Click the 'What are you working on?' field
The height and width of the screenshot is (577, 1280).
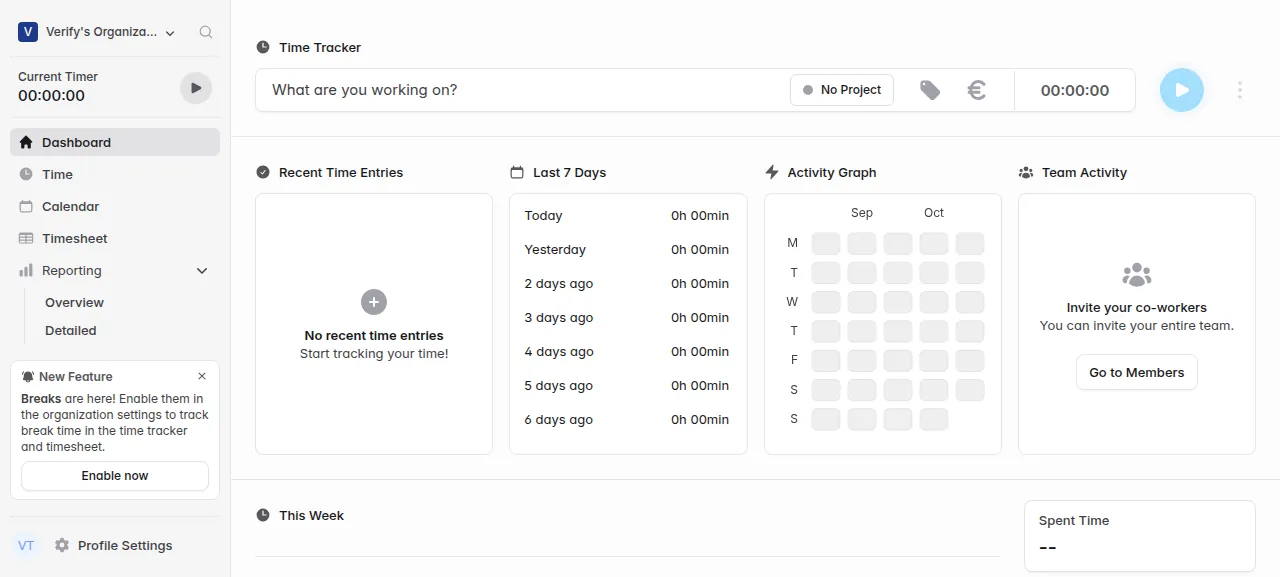pyautogui.click(x=522, y=90)
